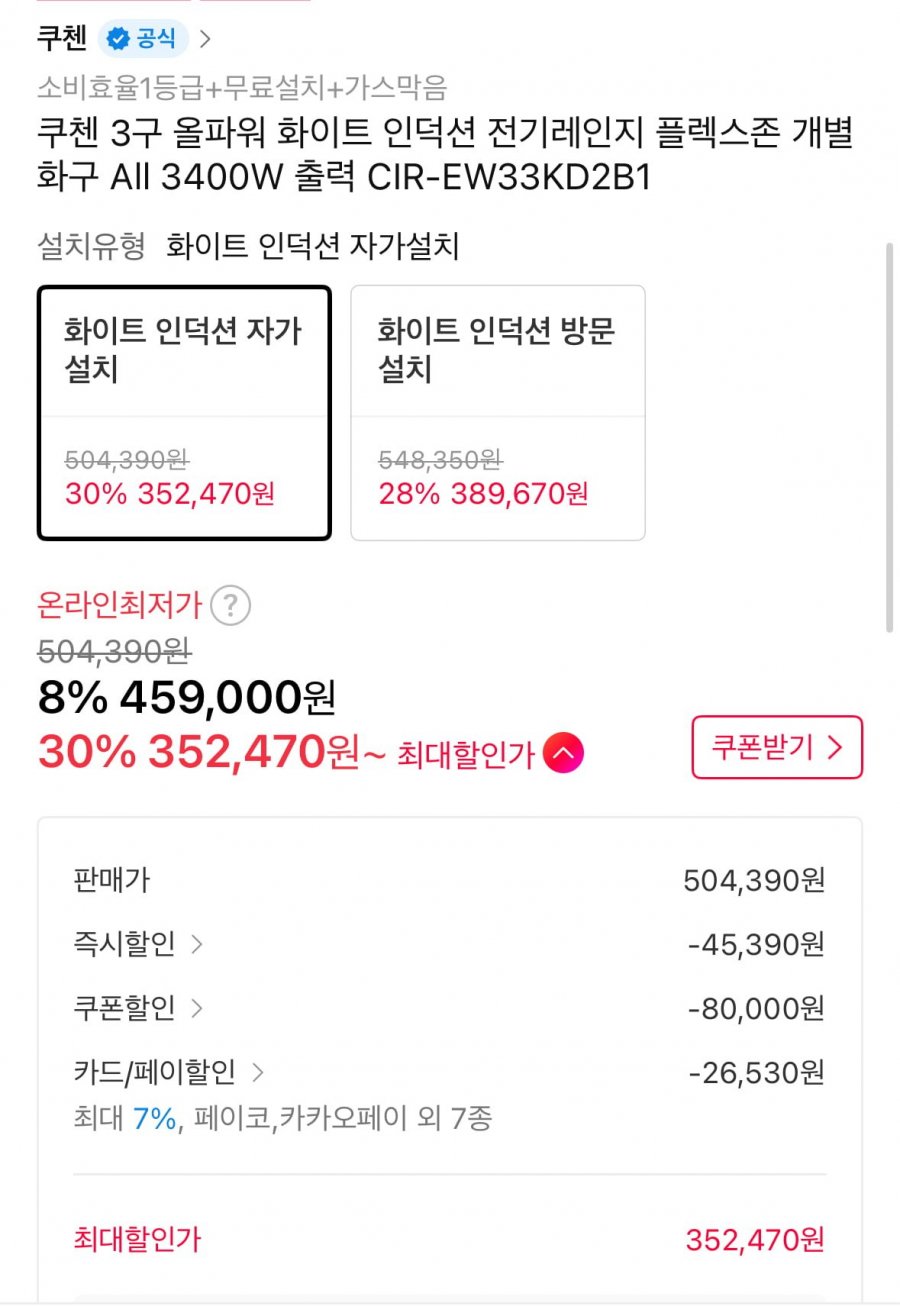Select 화이트 인덕션 방문설치 option
The image size is (900, 1306).
(x=497, y=412)
